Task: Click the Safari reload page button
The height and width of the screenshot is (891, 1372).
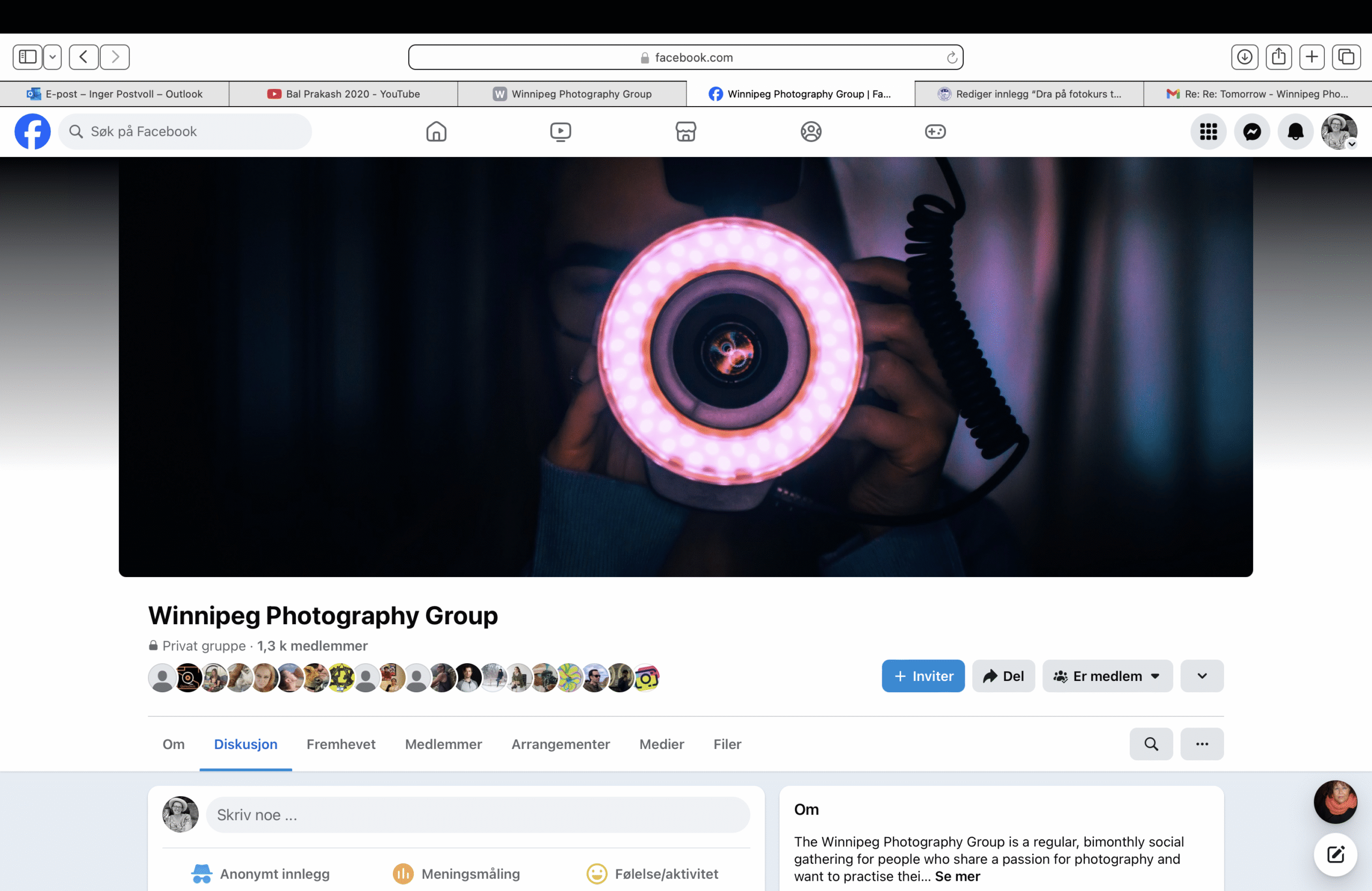Action: 952,57
